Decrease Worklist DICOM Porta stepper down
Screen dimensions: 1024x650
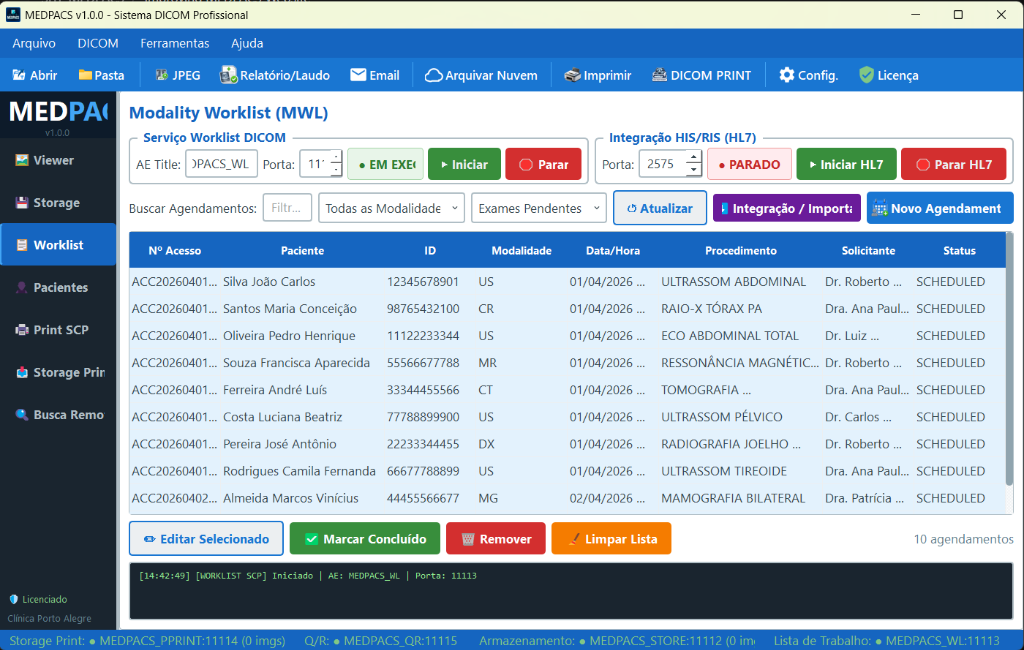[336, 171]
